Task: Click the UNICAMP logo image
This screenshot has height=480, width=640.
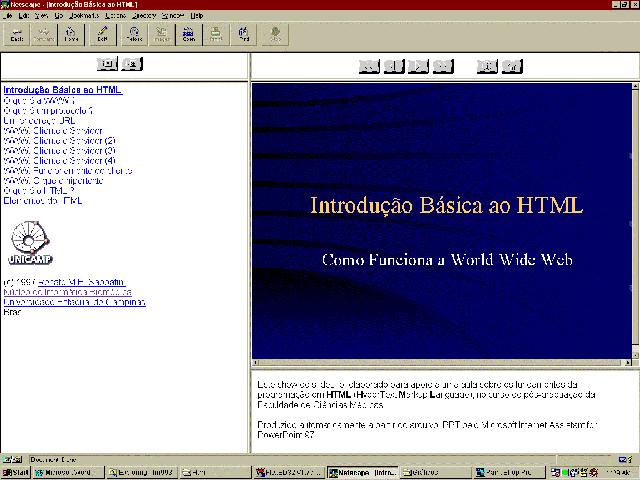Action: [30, 243]
